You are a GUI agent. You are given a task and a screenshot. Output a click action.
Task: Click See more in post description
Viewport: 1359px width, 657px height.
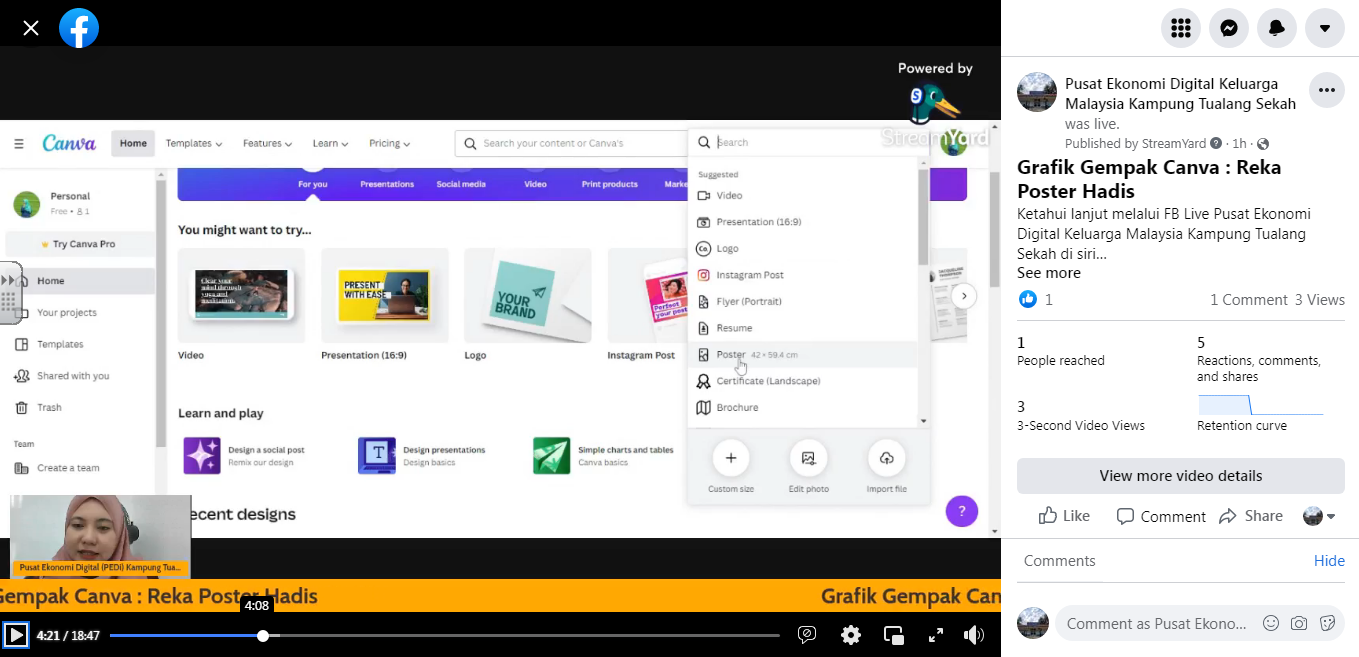click(1048, 273)
